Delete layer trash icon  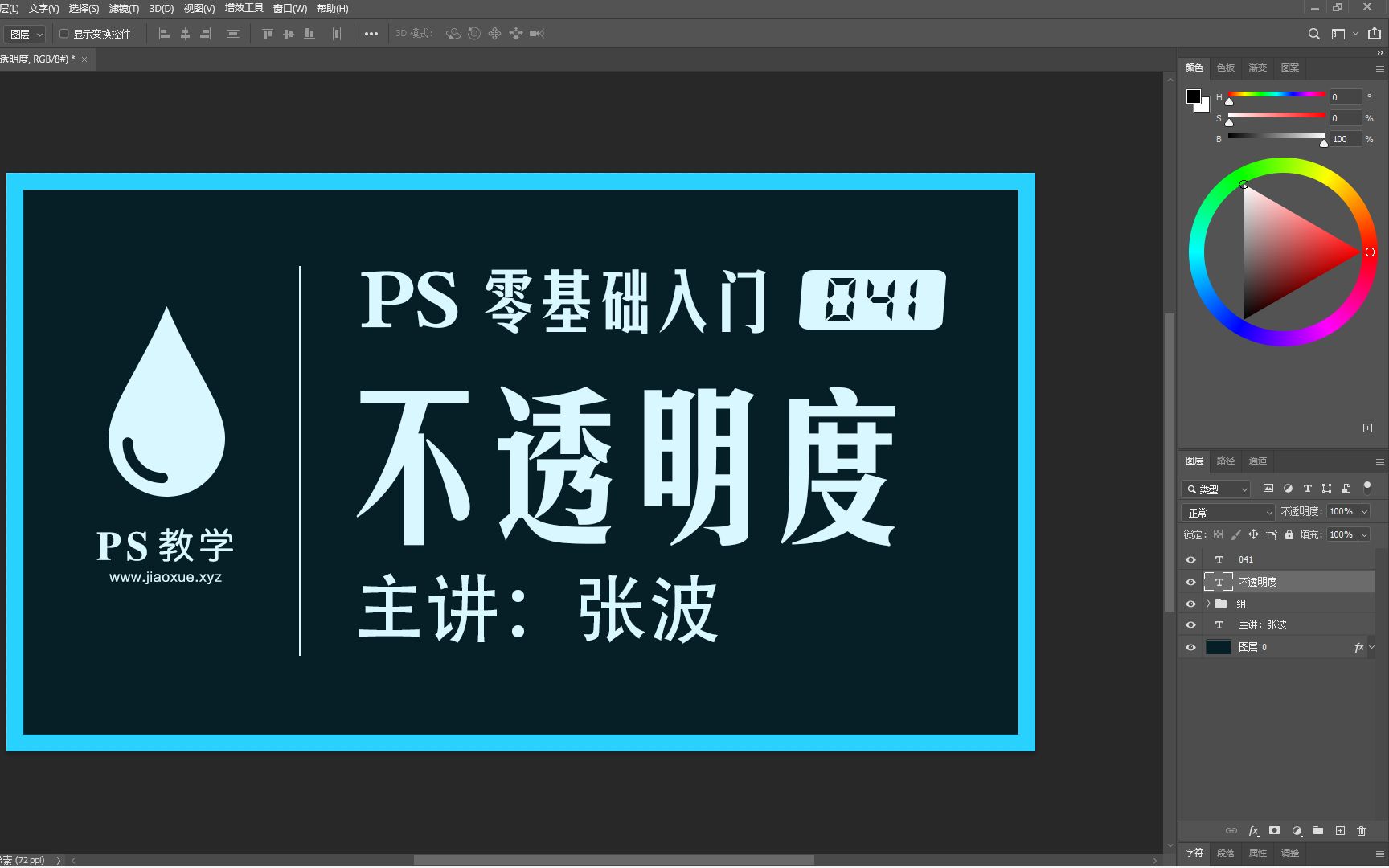click(1361, 831)
